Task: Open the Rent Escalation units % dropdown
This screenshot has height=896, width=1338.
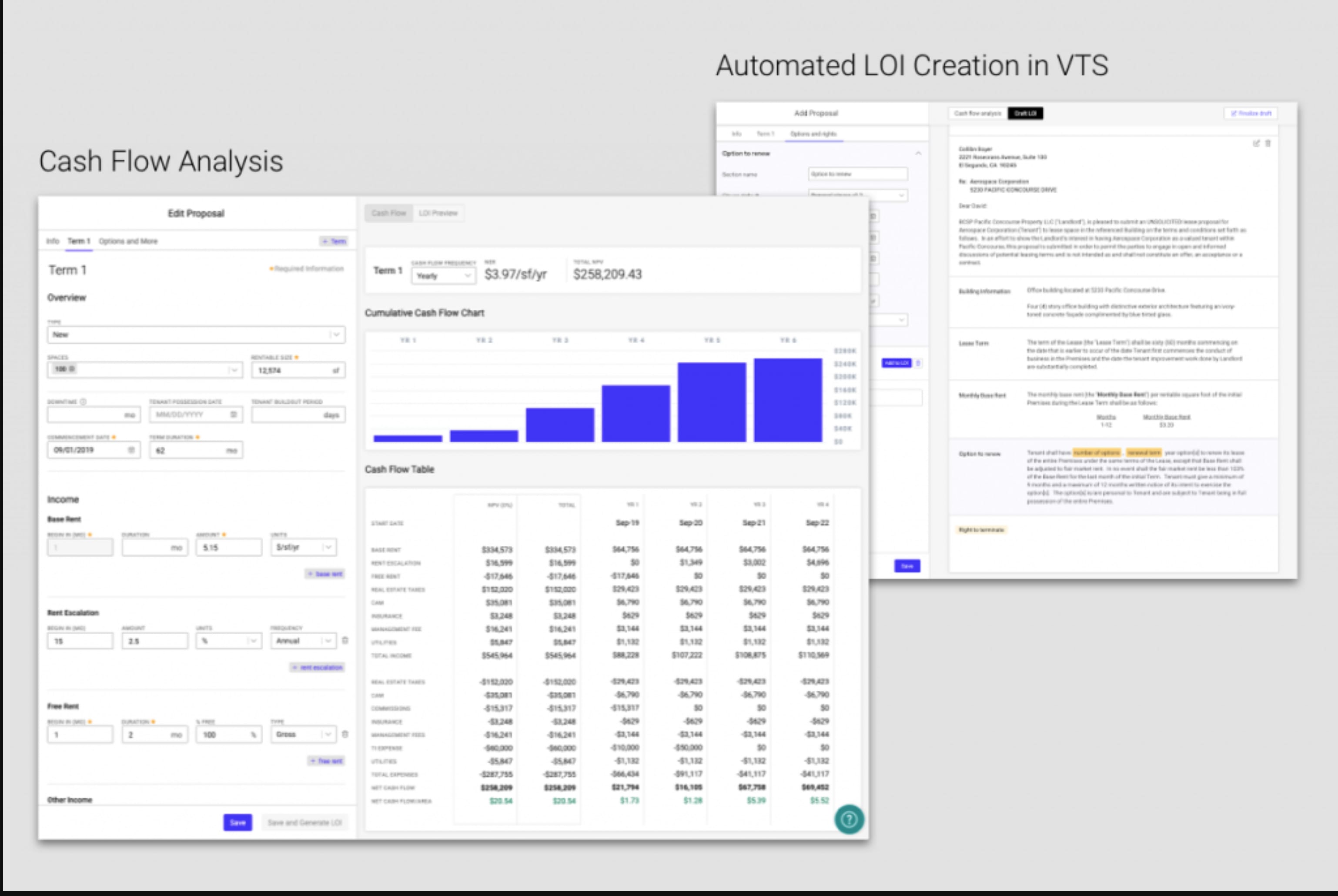Action: tap(228, 641)
